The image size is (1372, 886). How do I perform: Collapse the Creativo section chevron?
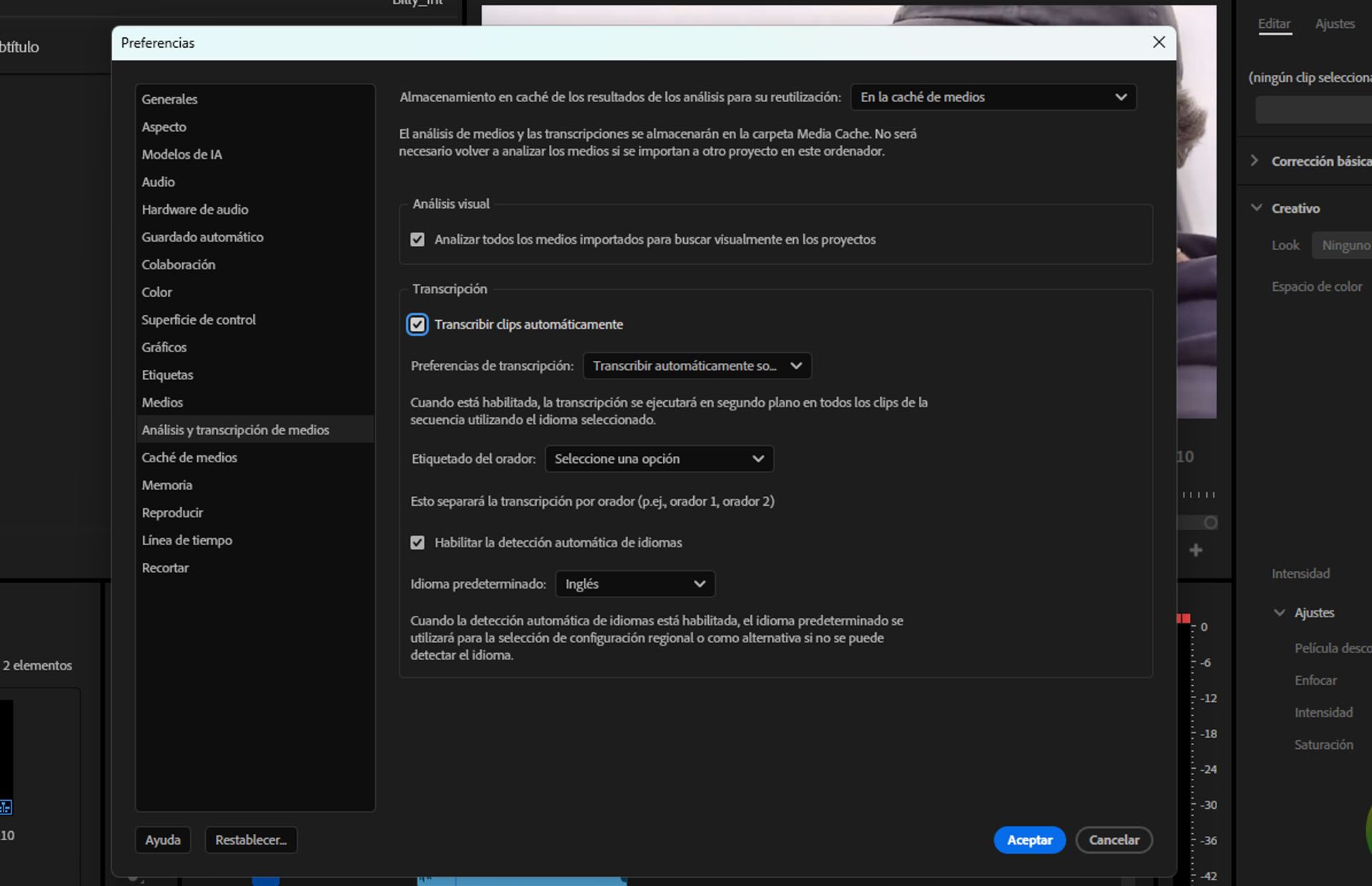1256,208
